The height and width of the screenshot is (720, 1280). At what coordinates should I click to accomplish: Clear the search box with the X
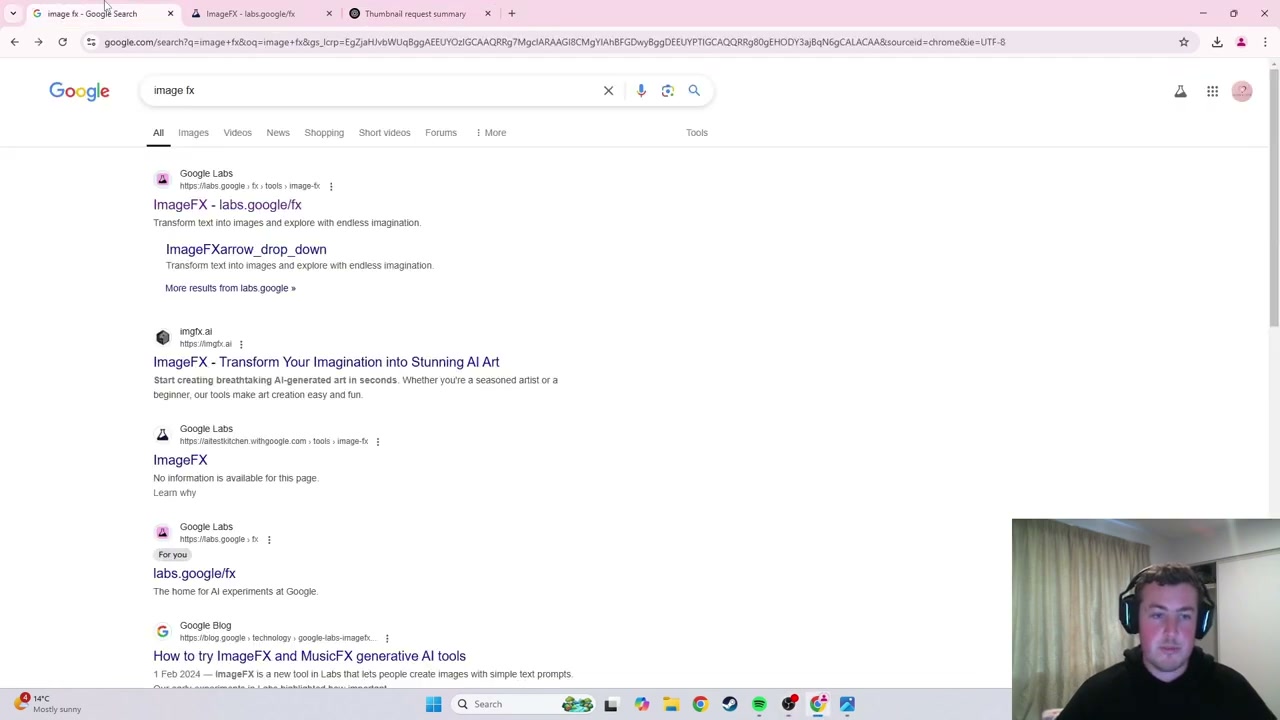pos(608,90)
